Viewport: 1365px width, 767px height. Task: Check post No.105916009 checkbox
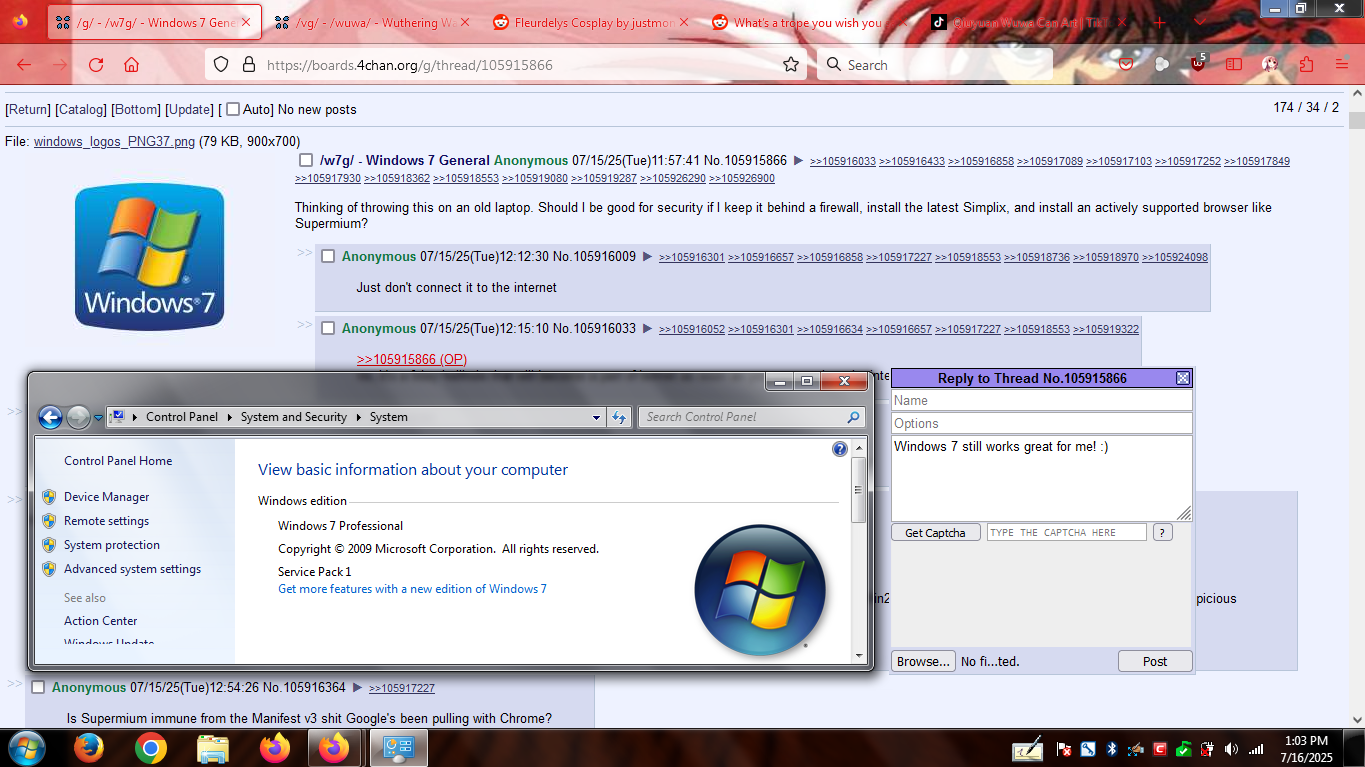[x=328, y=256]
